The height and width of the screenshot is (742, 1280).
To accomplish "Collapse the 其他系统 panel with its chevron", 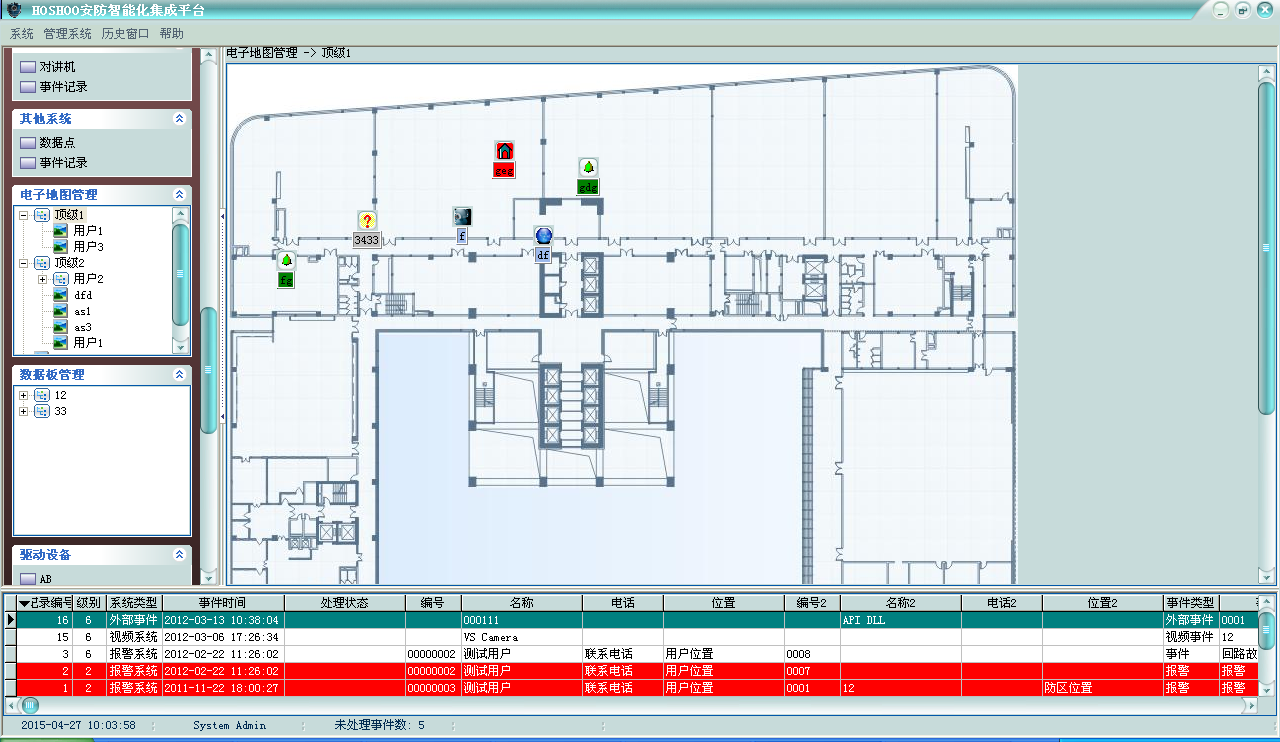I will 179,118.
